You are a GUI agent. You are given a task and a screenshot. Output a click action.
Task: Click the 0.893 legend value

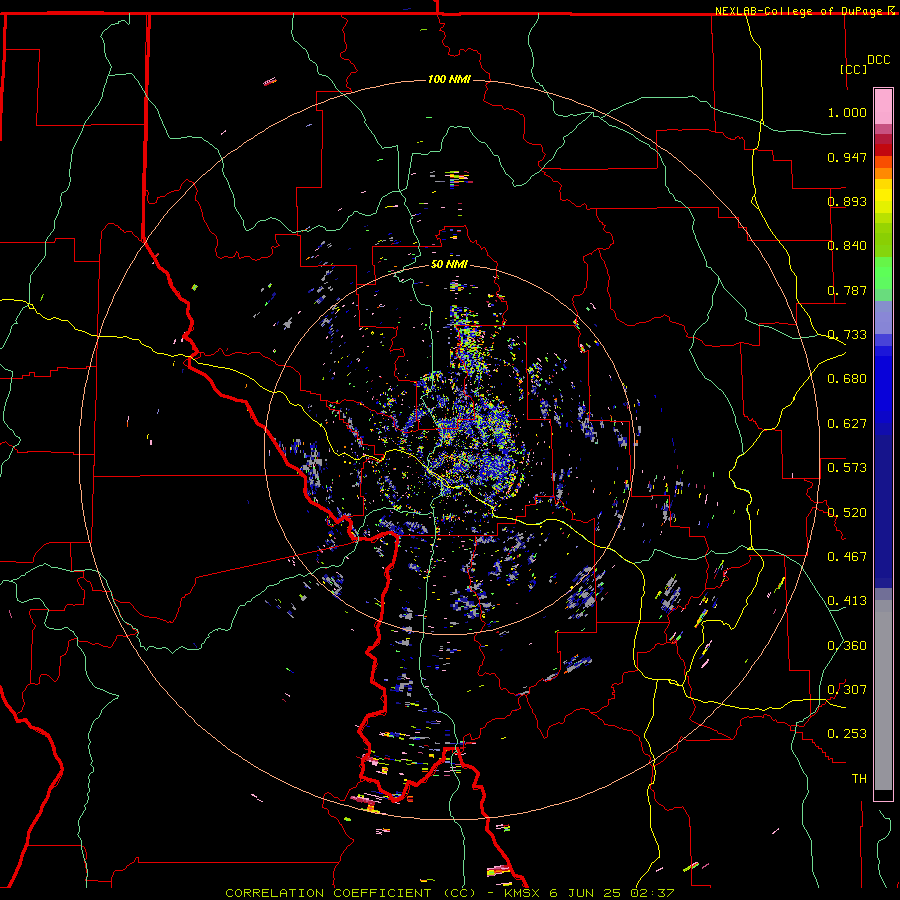point(847,201)
